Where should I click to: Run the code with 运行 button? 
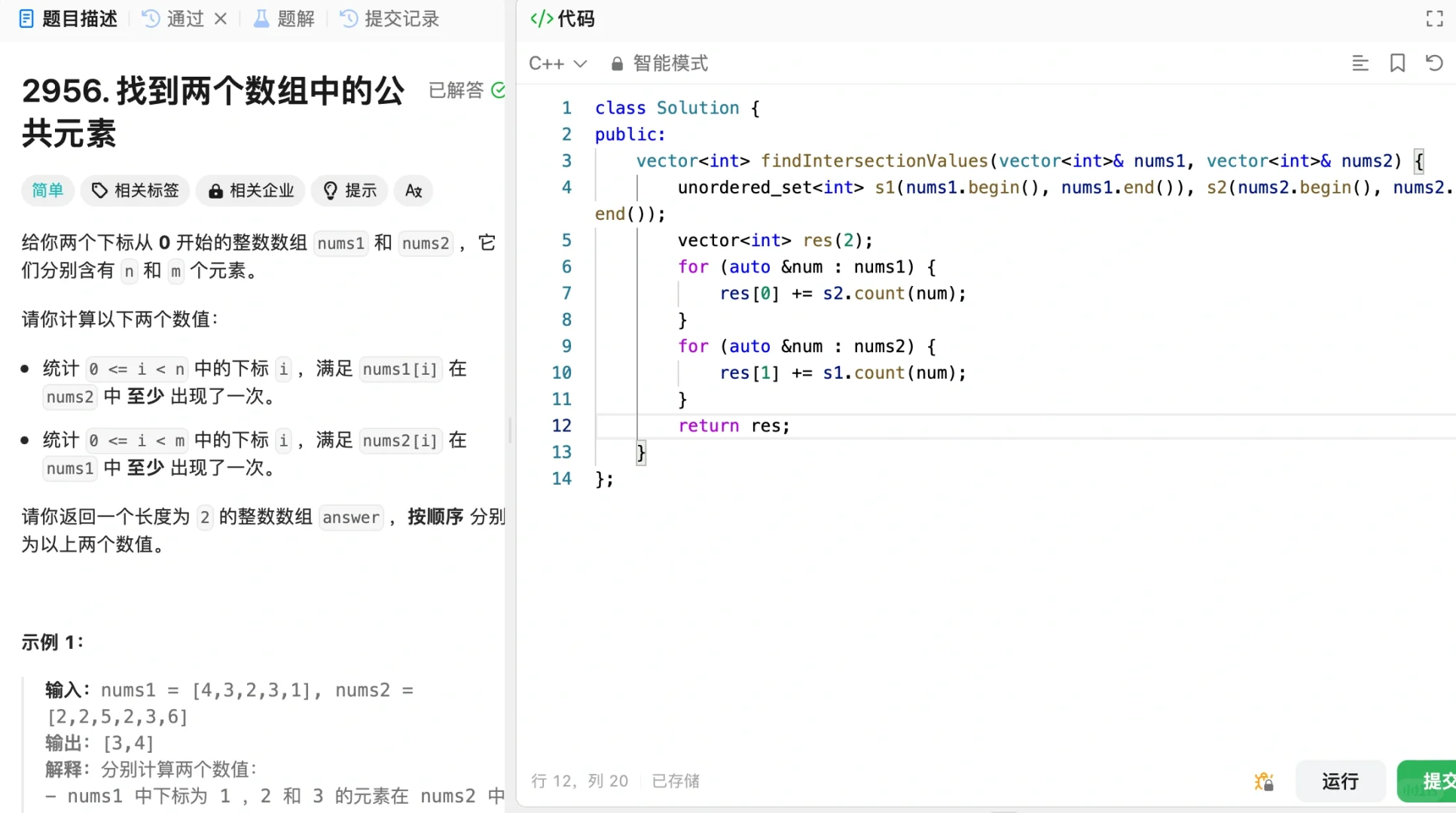(1340, 781)
